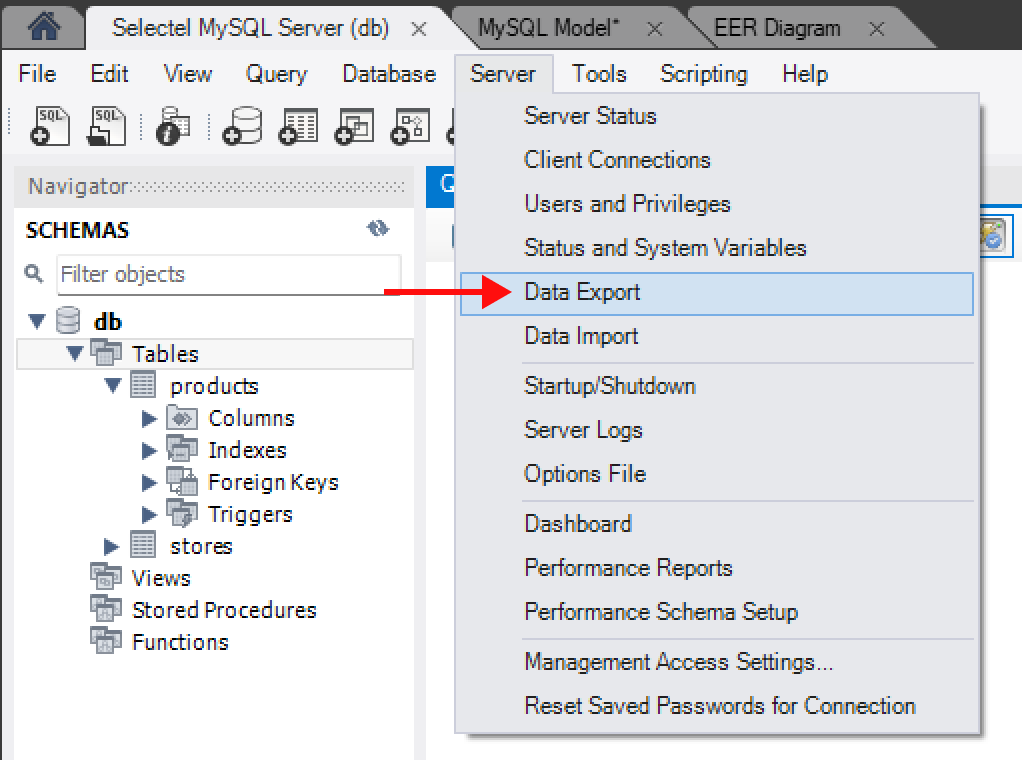This screenshot has width=1022, height=760.
Task: Create new table toolbar icon
Action: click(x=299, y=126)
